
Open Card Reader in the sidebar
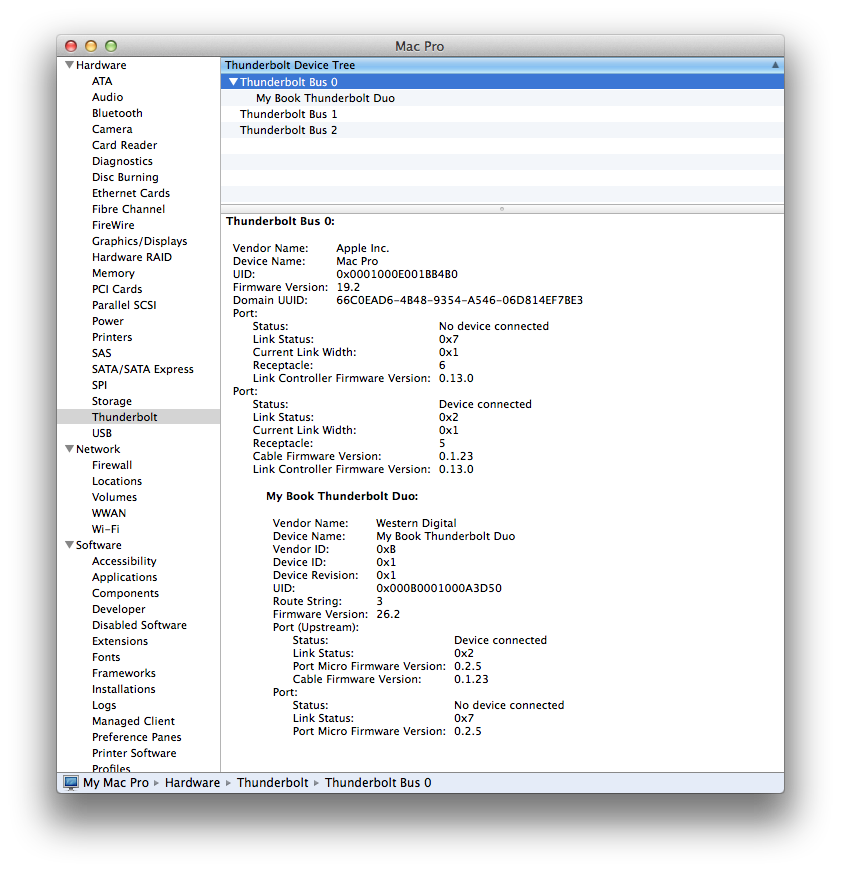tap(125, 145)
